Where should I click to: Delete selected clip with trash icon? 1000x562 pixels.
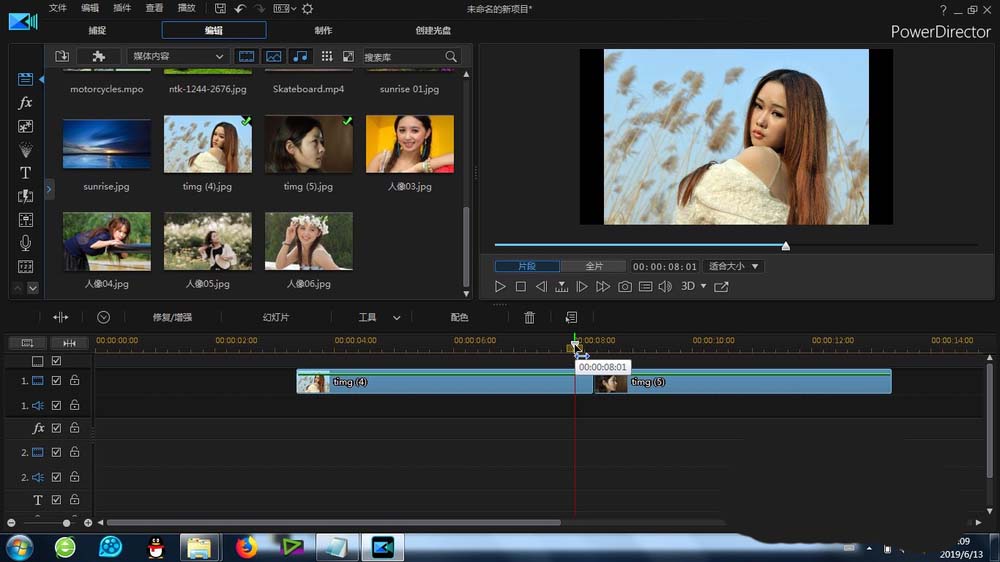tap(530, 317)
